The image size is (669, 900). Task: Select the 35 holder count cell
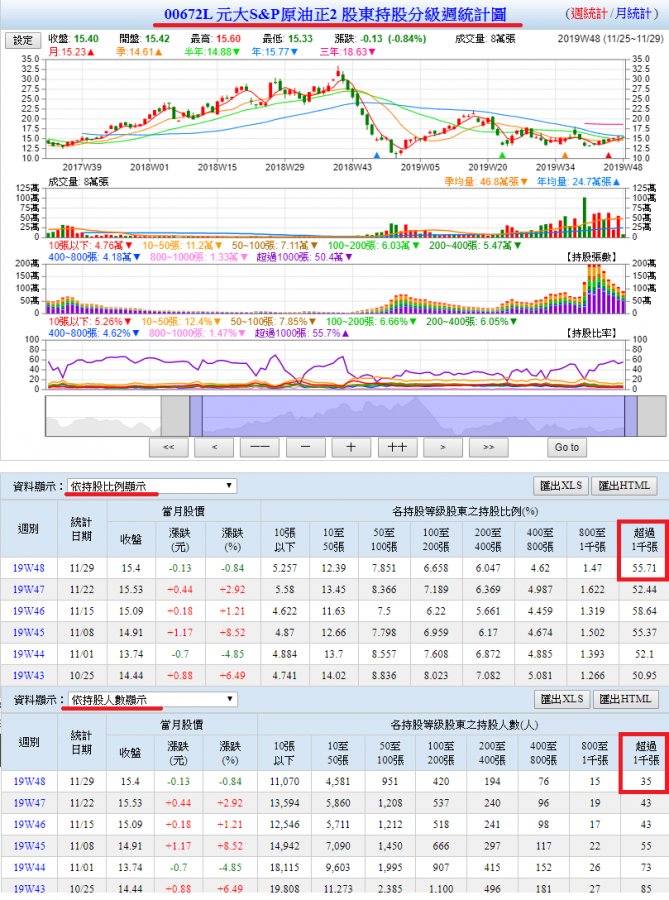(x=645, y=782)
